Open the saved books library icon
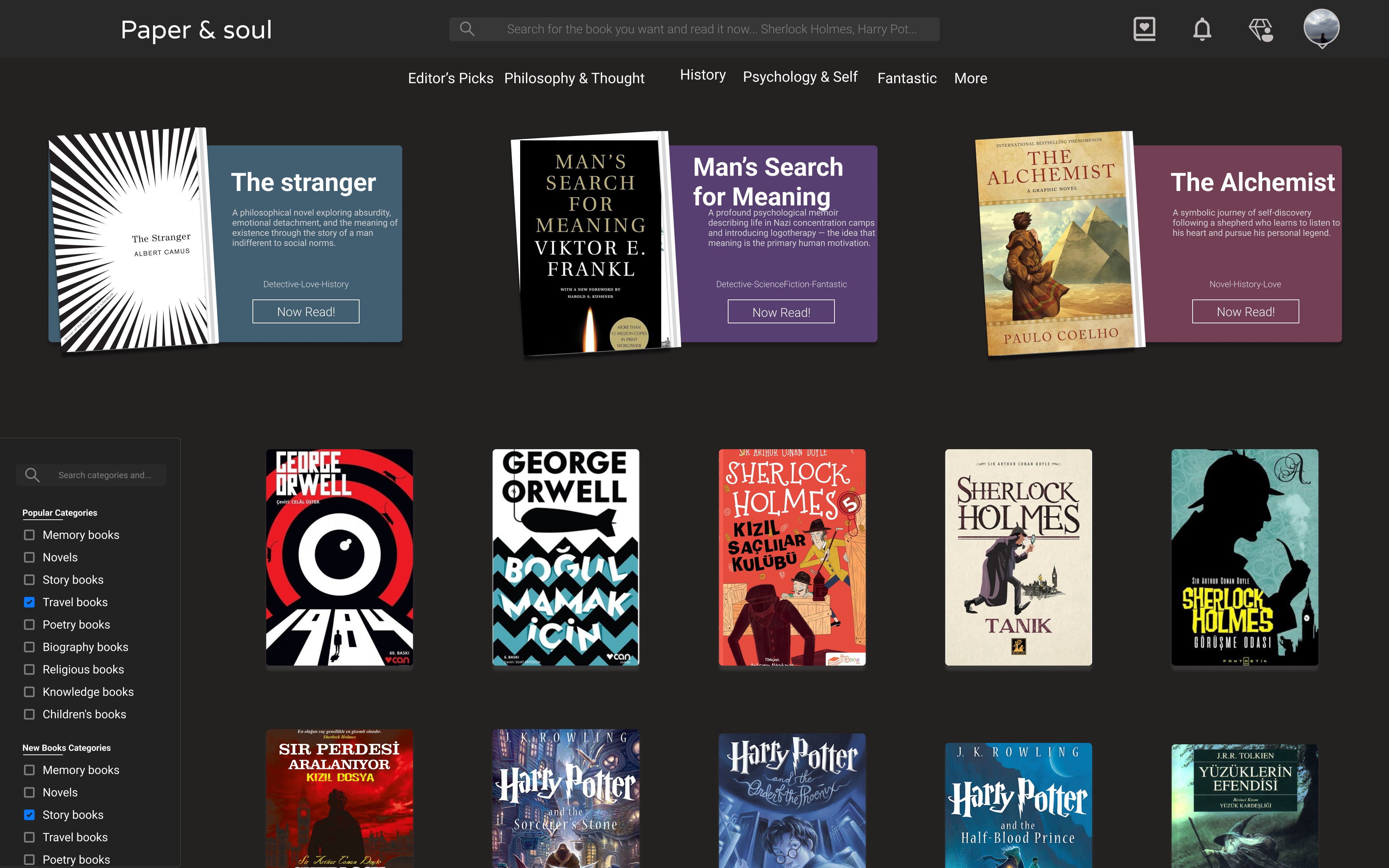Image resolution: width=1389 pixels, height=868 pixels. pos(1144,29)
